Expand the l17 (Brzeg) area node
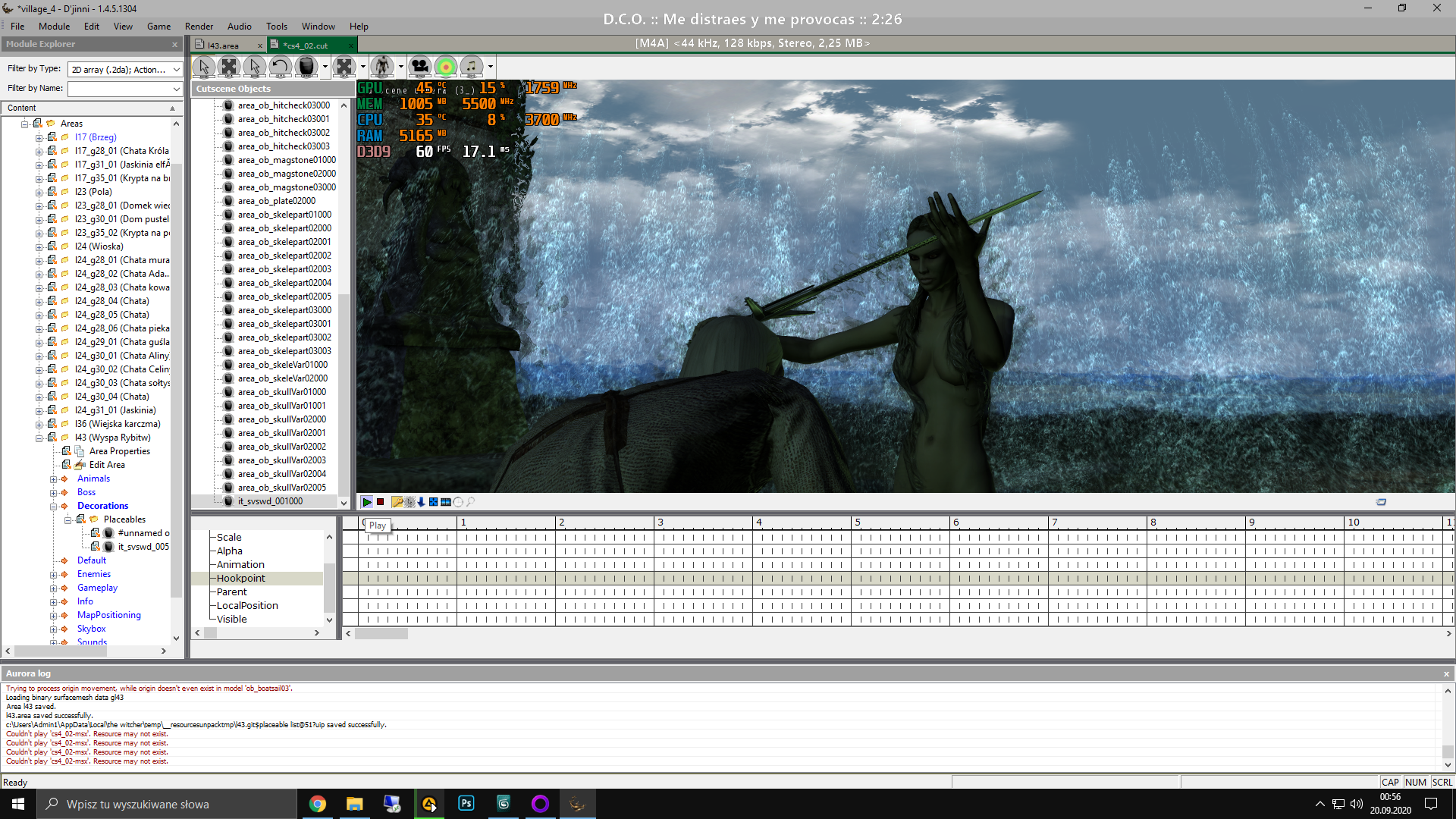 click(39, 137)
